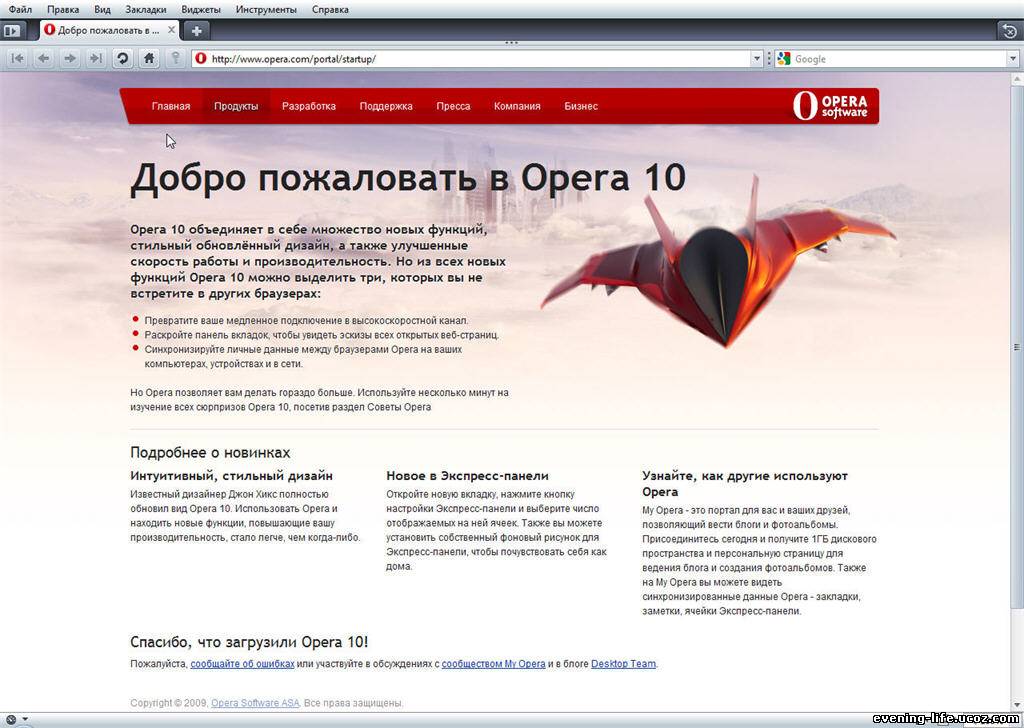The image size is (1024, 728).
Task: Follow the "сообществом My Opera" link
Action: [494, 664]
